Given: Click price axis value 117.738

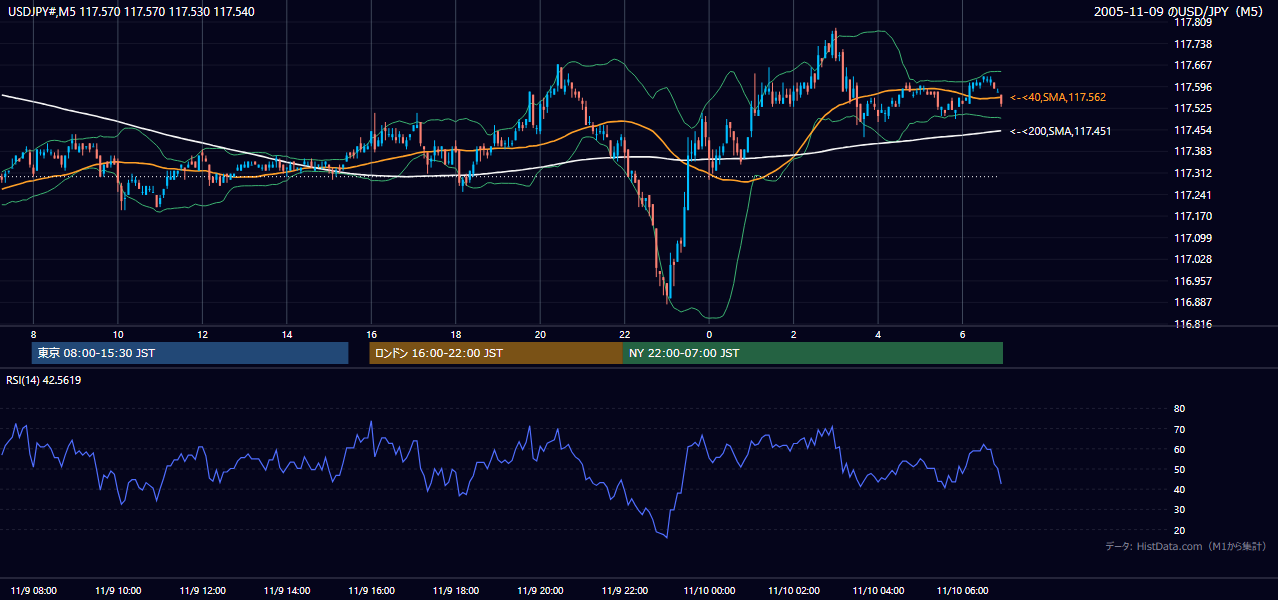Looking at the screenshot, I should point(1192,44).
